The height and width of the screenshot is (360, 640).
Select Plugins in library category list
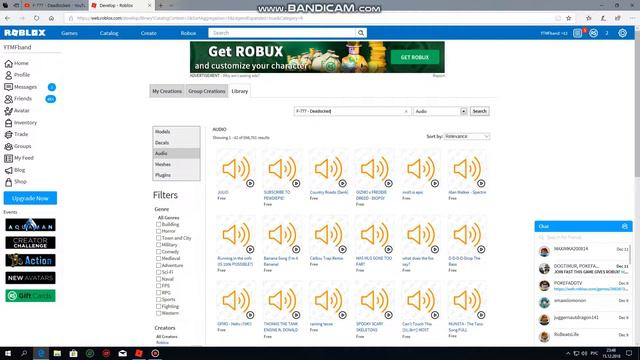tap(176, 175)
